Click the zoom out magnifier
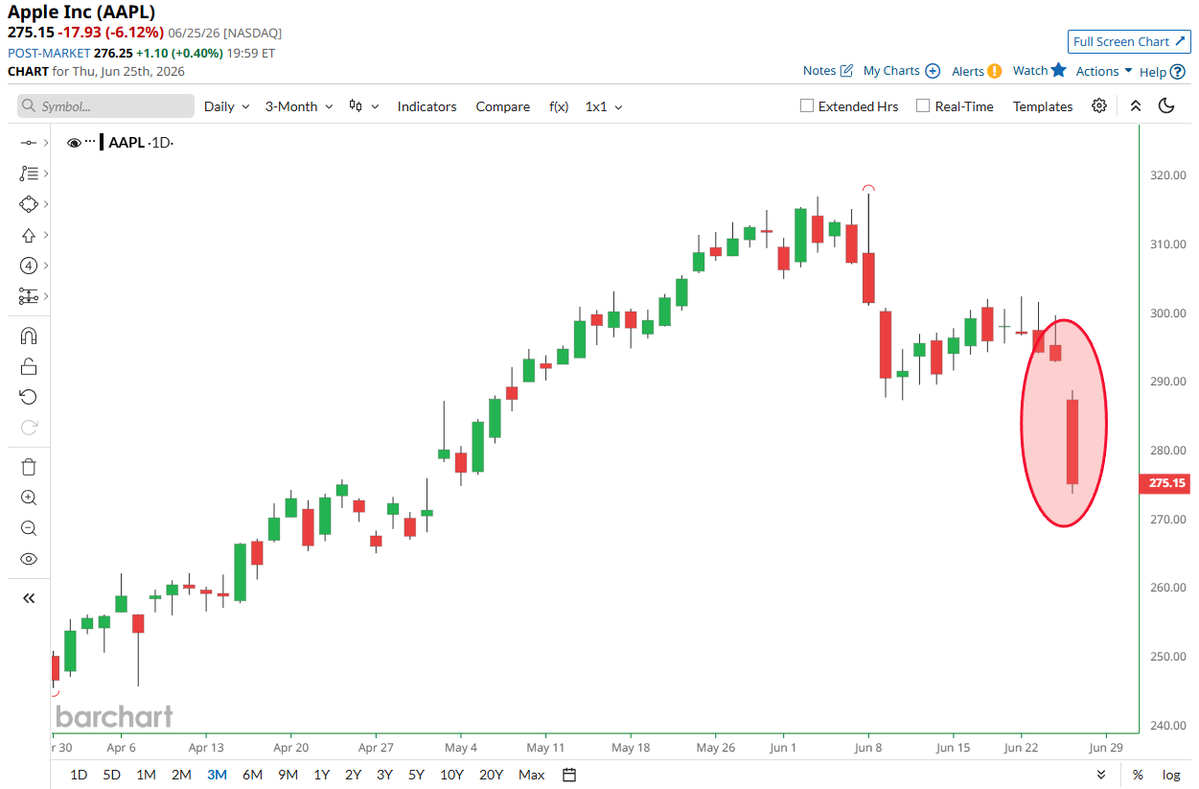Viewport: 1199px width, 789px height. 28,528
